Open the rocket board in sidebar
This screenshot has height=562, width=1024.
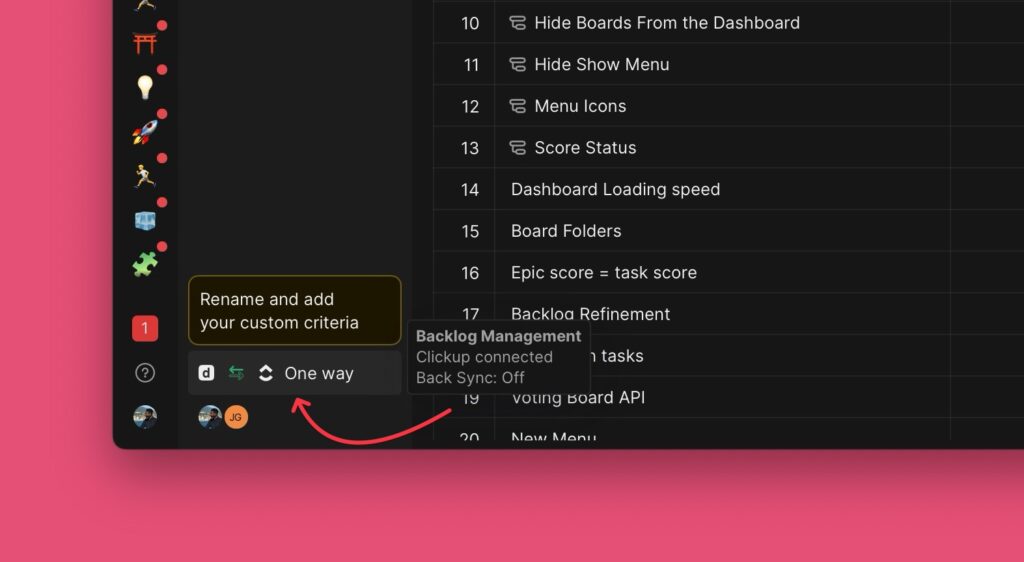(x=145, y=132)
